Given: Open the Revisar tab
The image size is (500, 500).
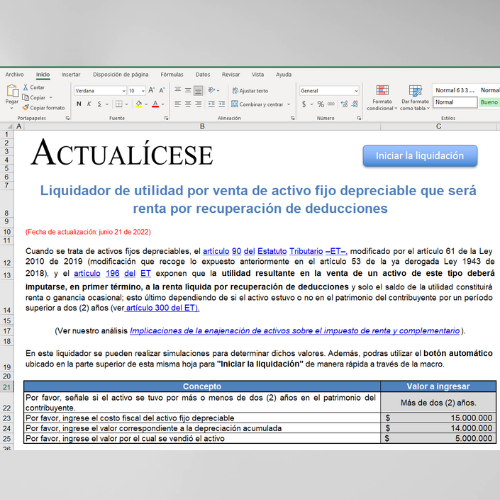Looking at the screenshot, I should pyautogui.click(x=231, y=74).
